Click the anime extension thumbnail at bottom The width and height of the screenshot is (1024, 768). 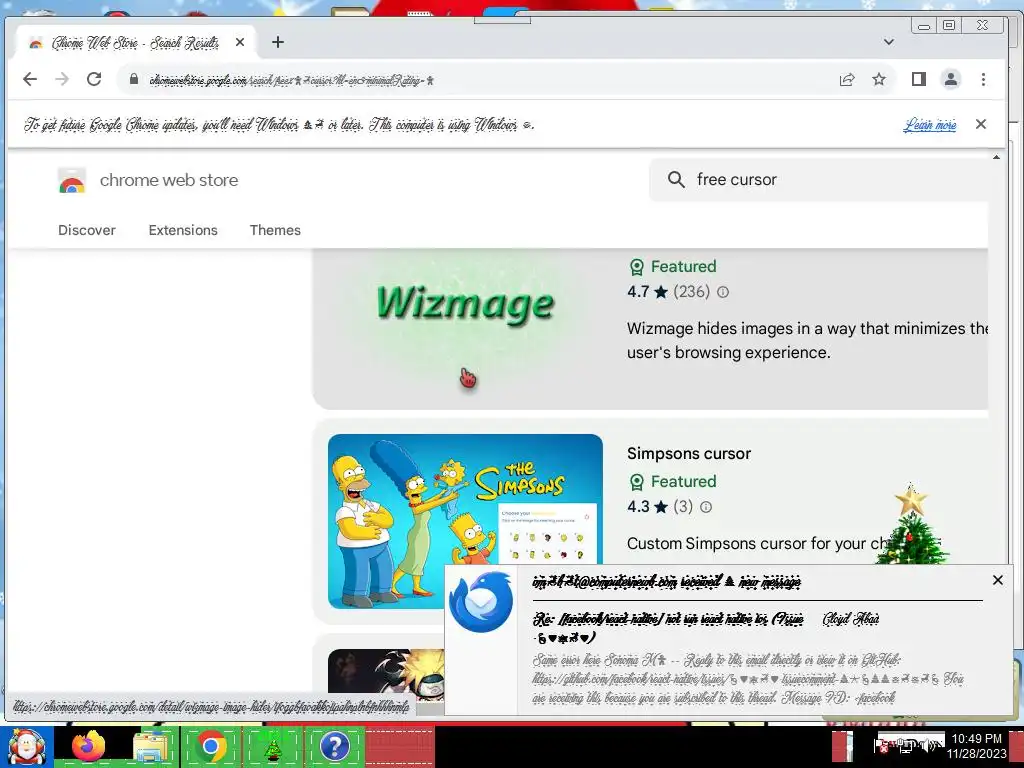click(386, 671)
